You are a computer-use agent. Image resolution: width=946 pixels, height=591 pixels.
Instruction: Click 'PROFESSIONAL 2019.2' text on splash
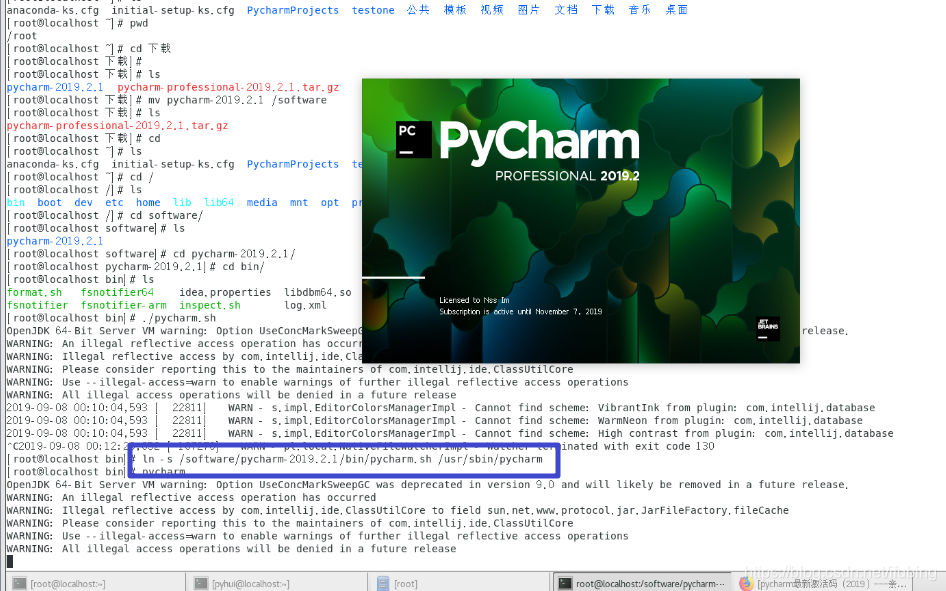(567, 176)
